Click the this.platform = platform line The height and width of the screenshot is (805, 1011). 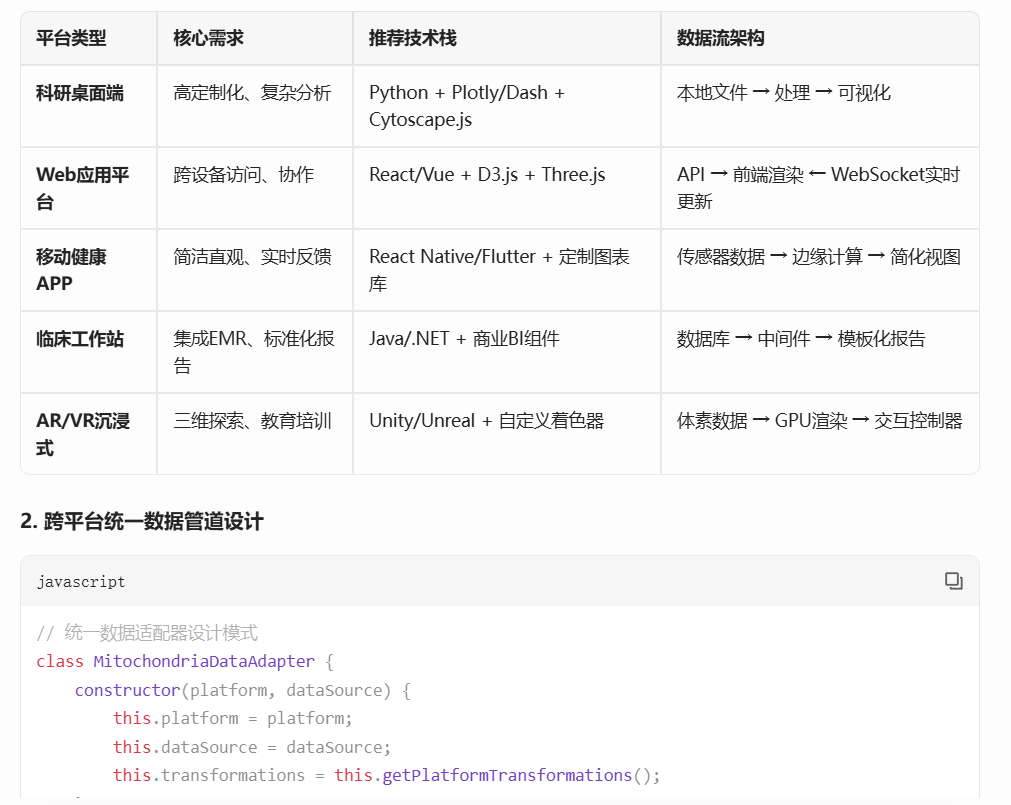pos(233,718)
